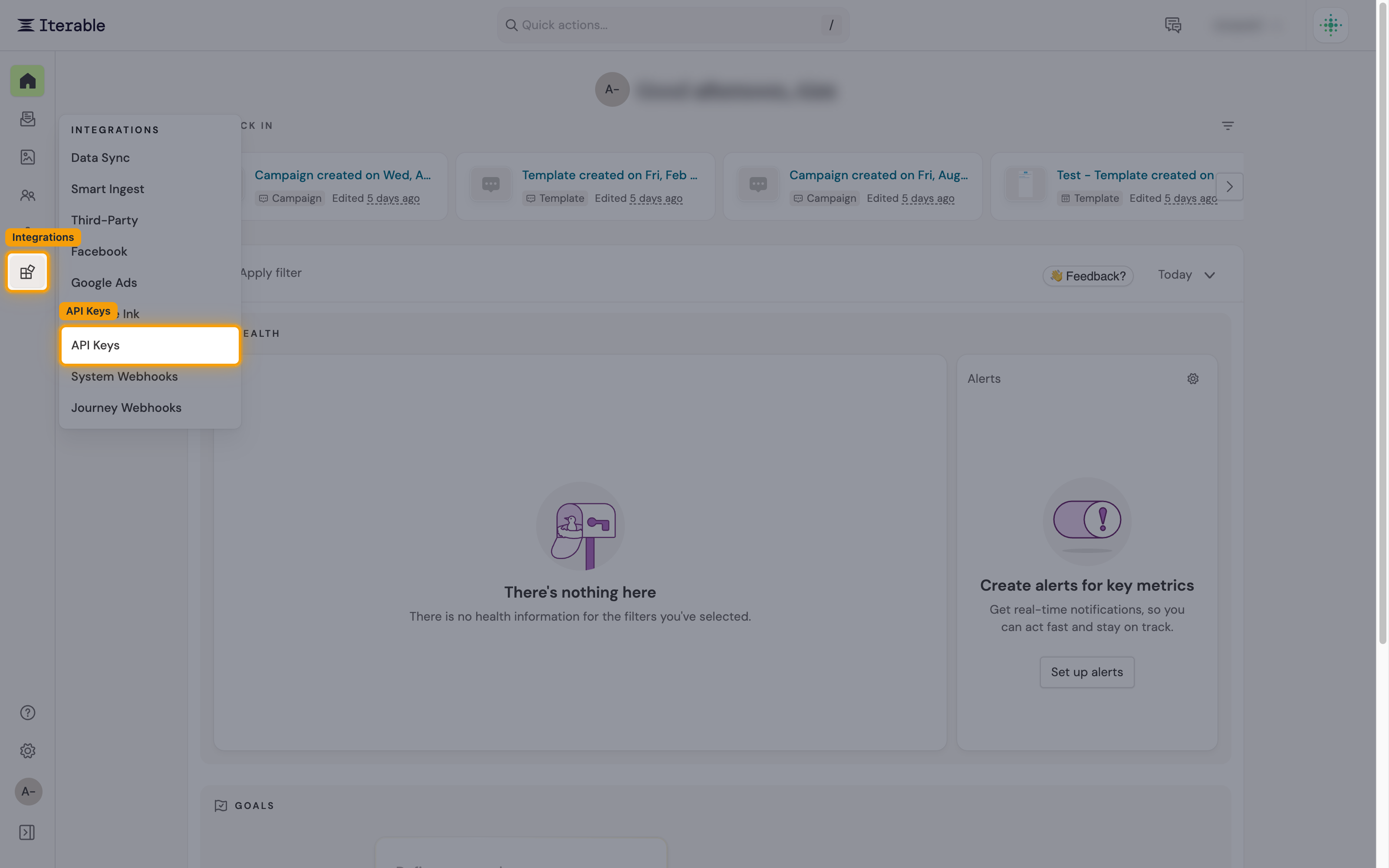
Task: Open Alerts settings gear icon
Action: click(x=1193, y=379)
